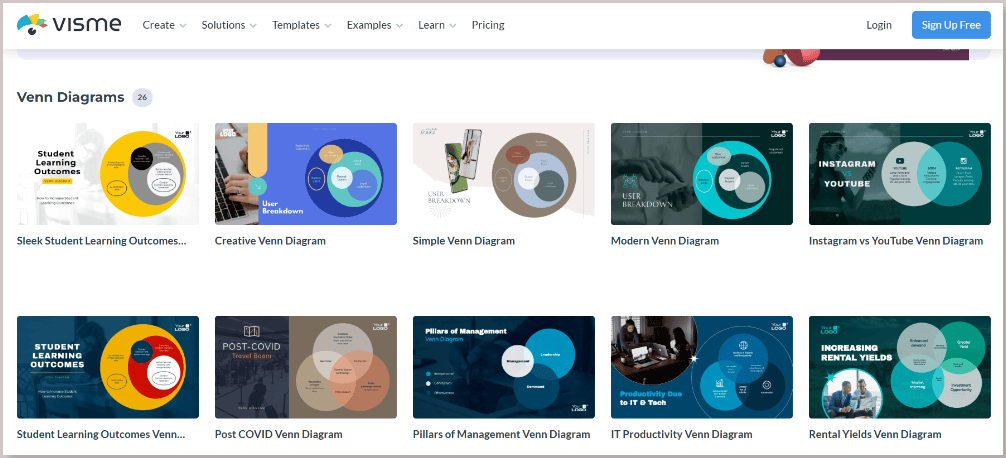Expand the Create menu chevron

coord(183,26)
